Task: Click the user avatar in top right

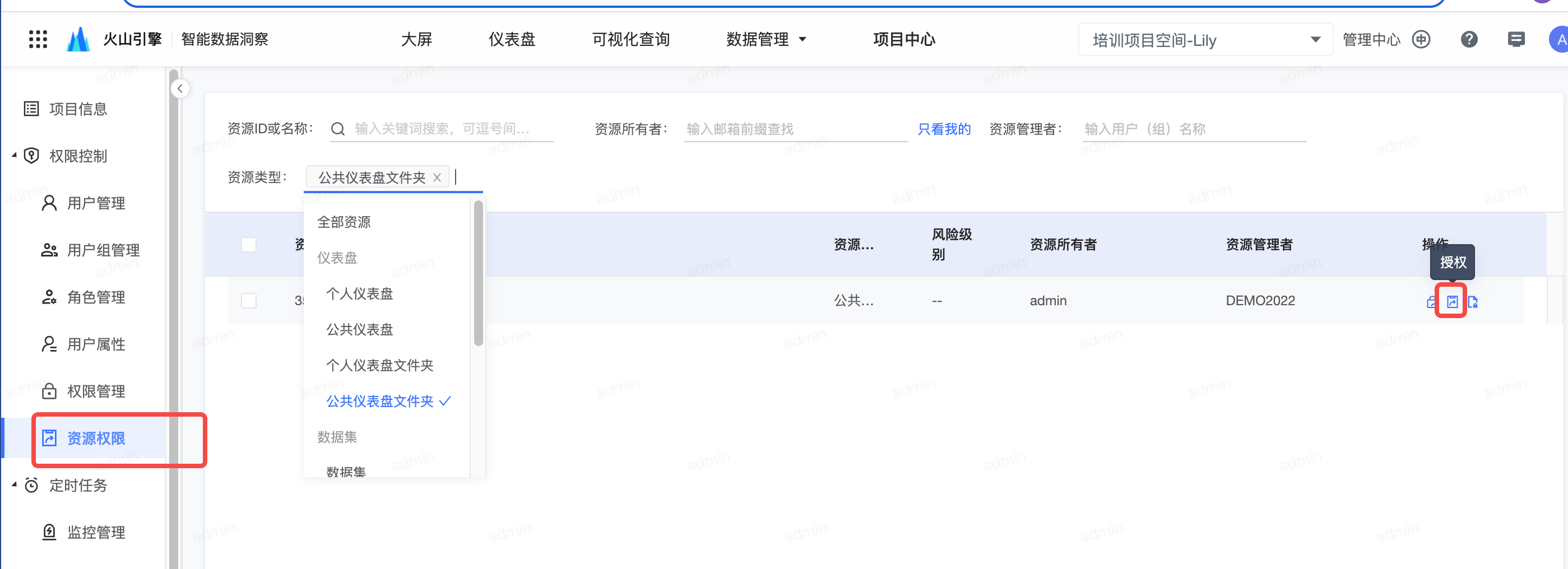Action: tap(1559, 40)
